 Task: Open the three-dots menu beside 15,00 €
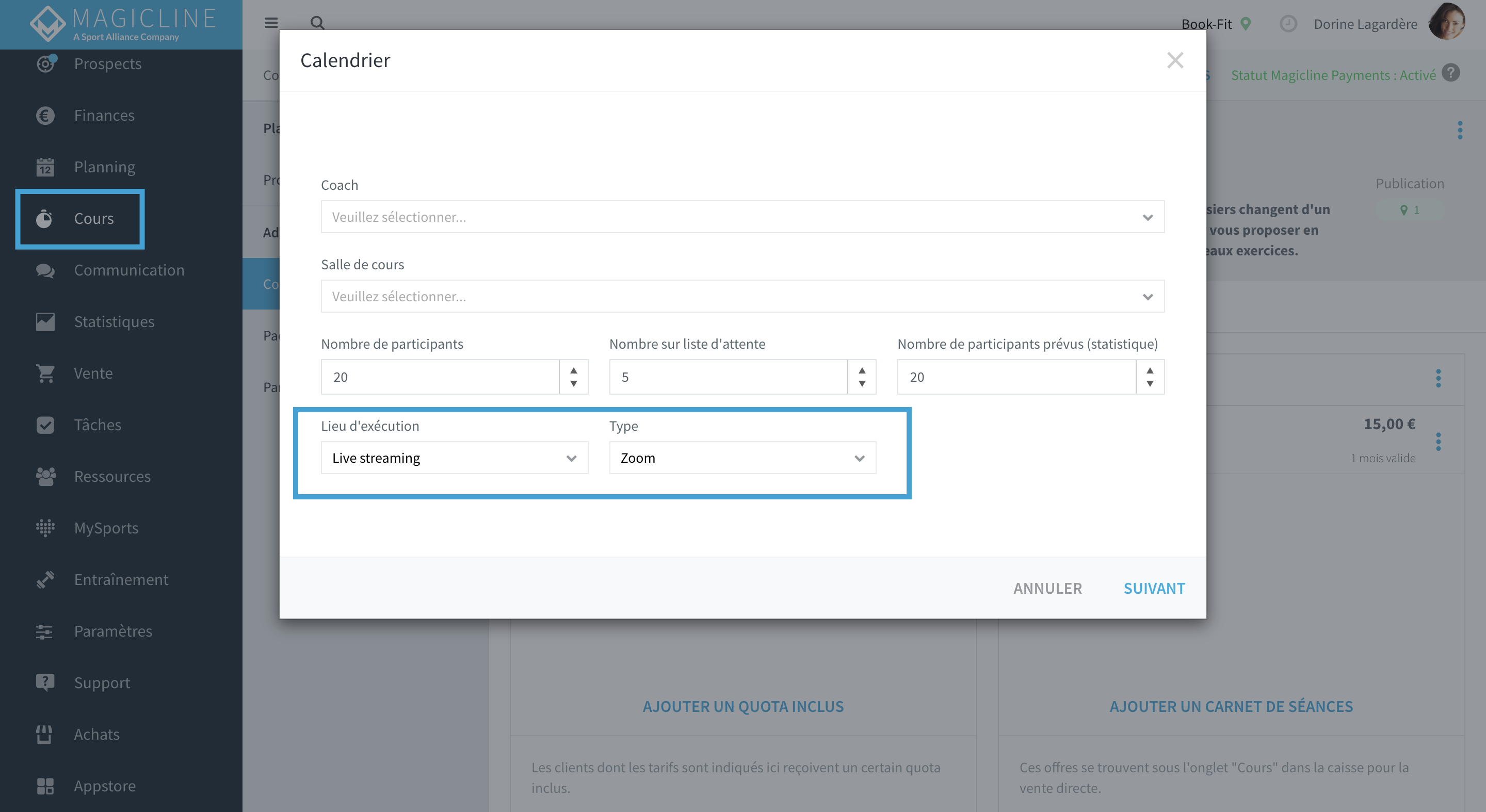pos(1438,442)
